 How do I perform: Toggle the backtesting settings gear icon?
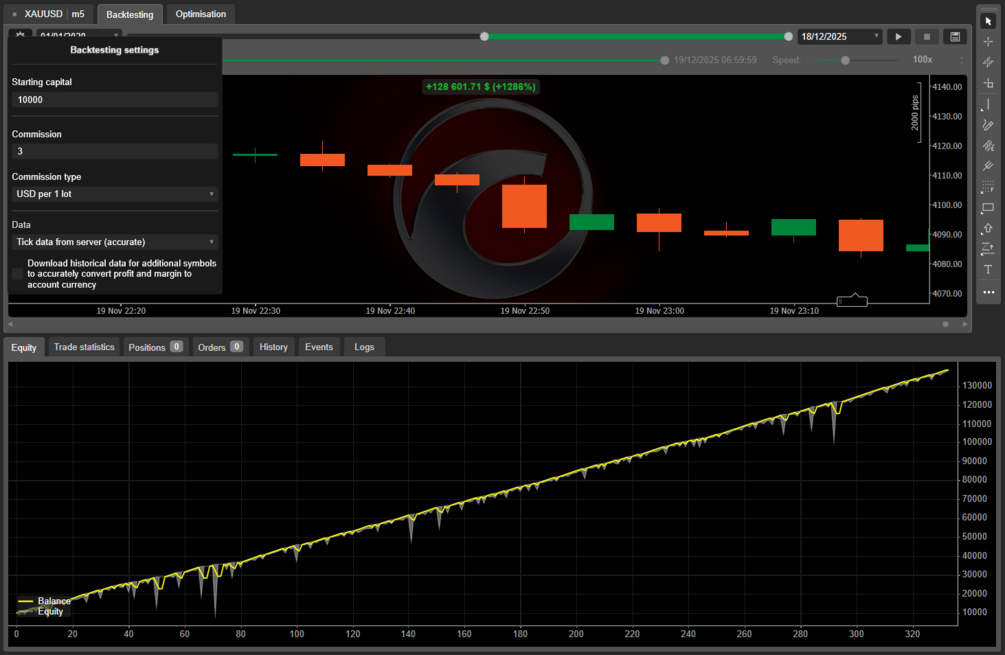pos(21,35)
